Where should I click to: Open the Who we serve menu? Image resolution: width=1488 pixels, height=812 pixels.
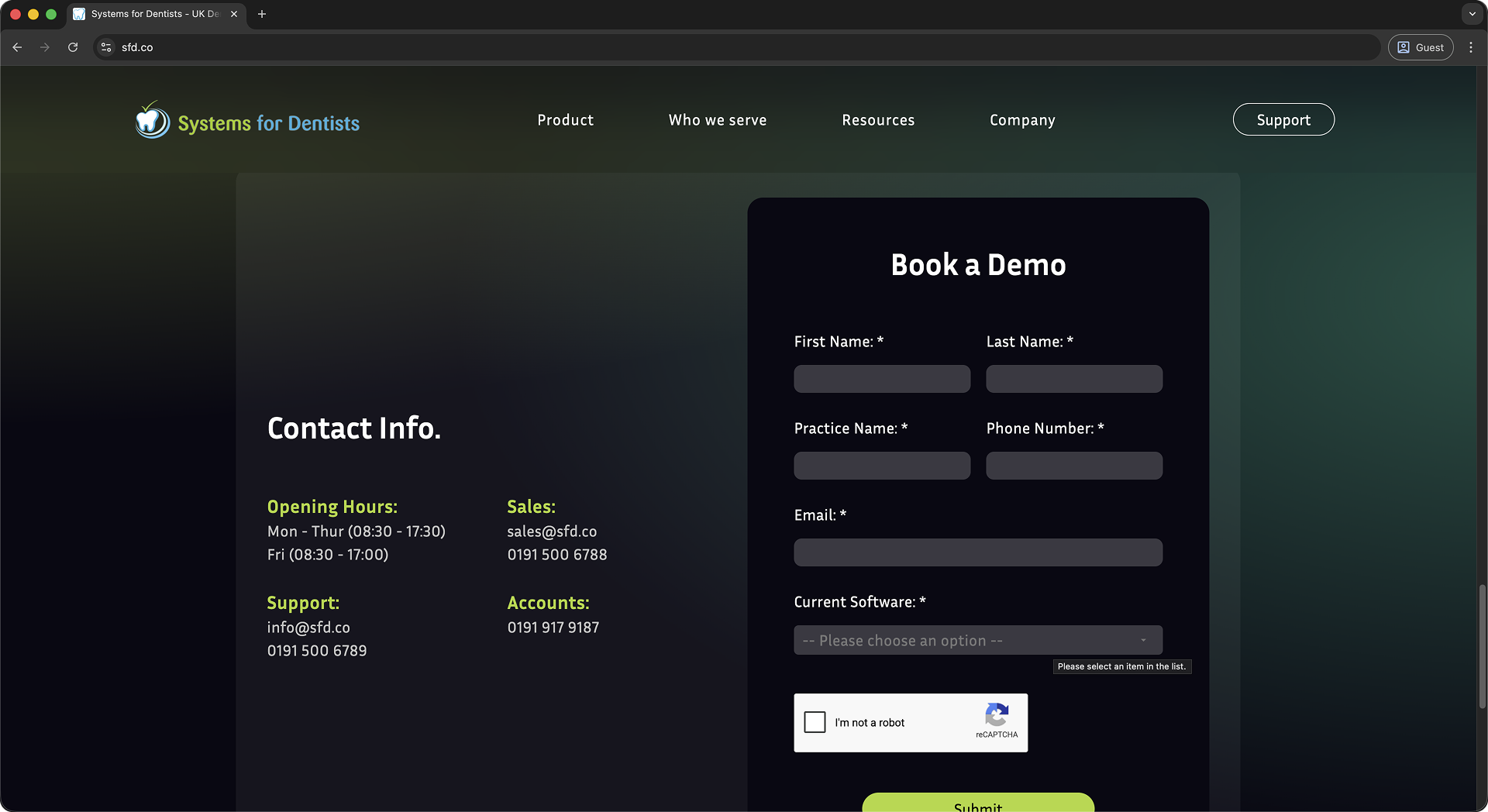tap(718, 120)
